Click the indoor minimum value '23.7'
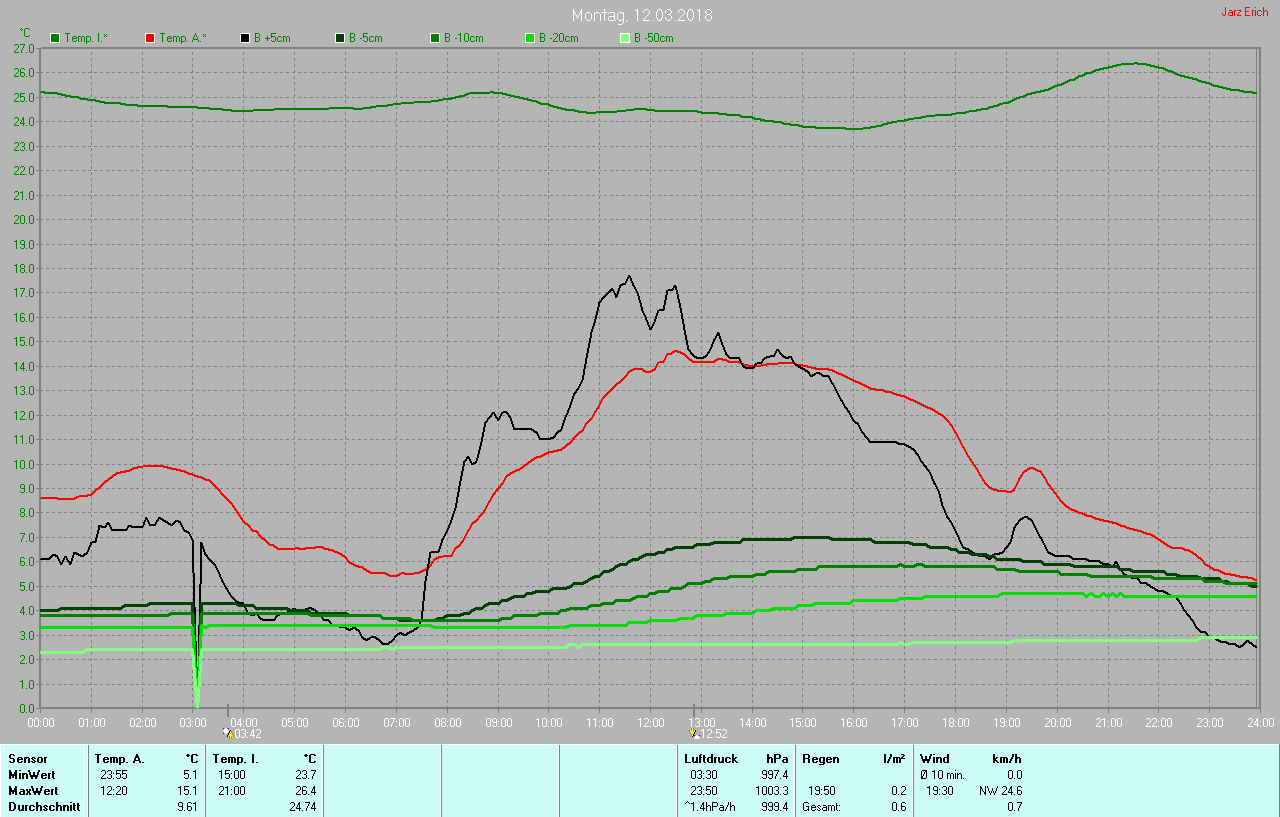The image size is (1280, 817). [x=304, y=775]
